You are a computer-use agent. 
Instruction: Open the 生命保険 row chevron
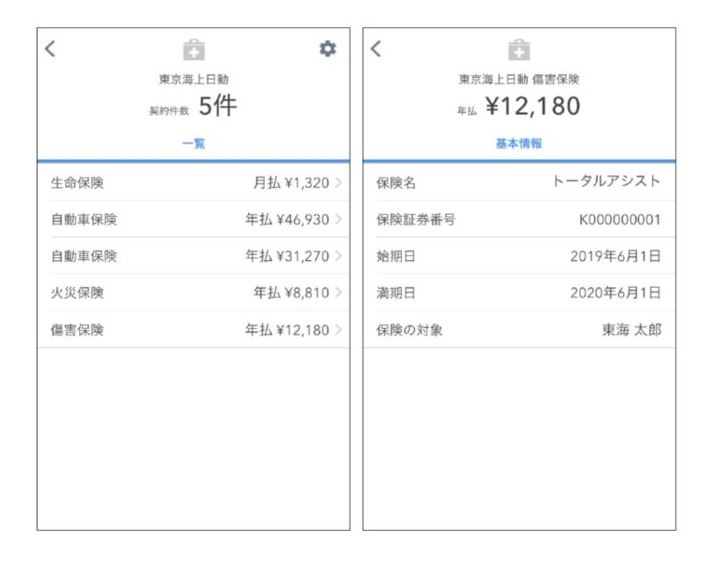coord(338,183)
